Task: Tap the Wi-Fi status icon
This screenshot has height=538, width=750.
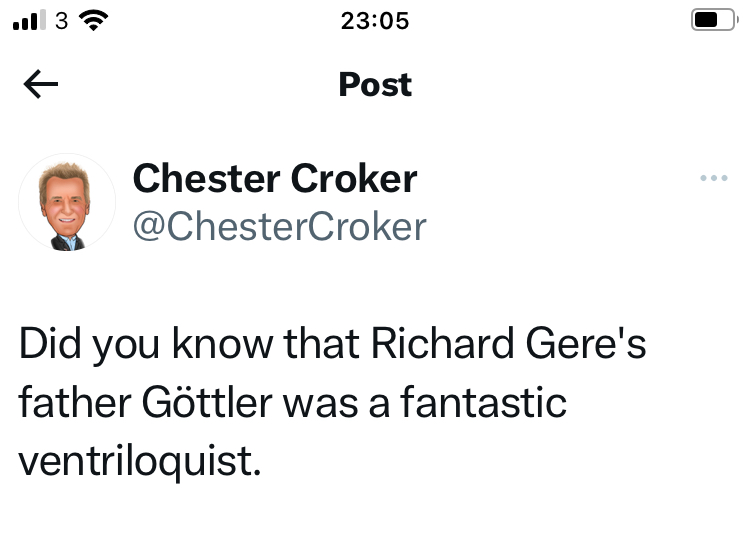Action: click(x=95, y=20)
